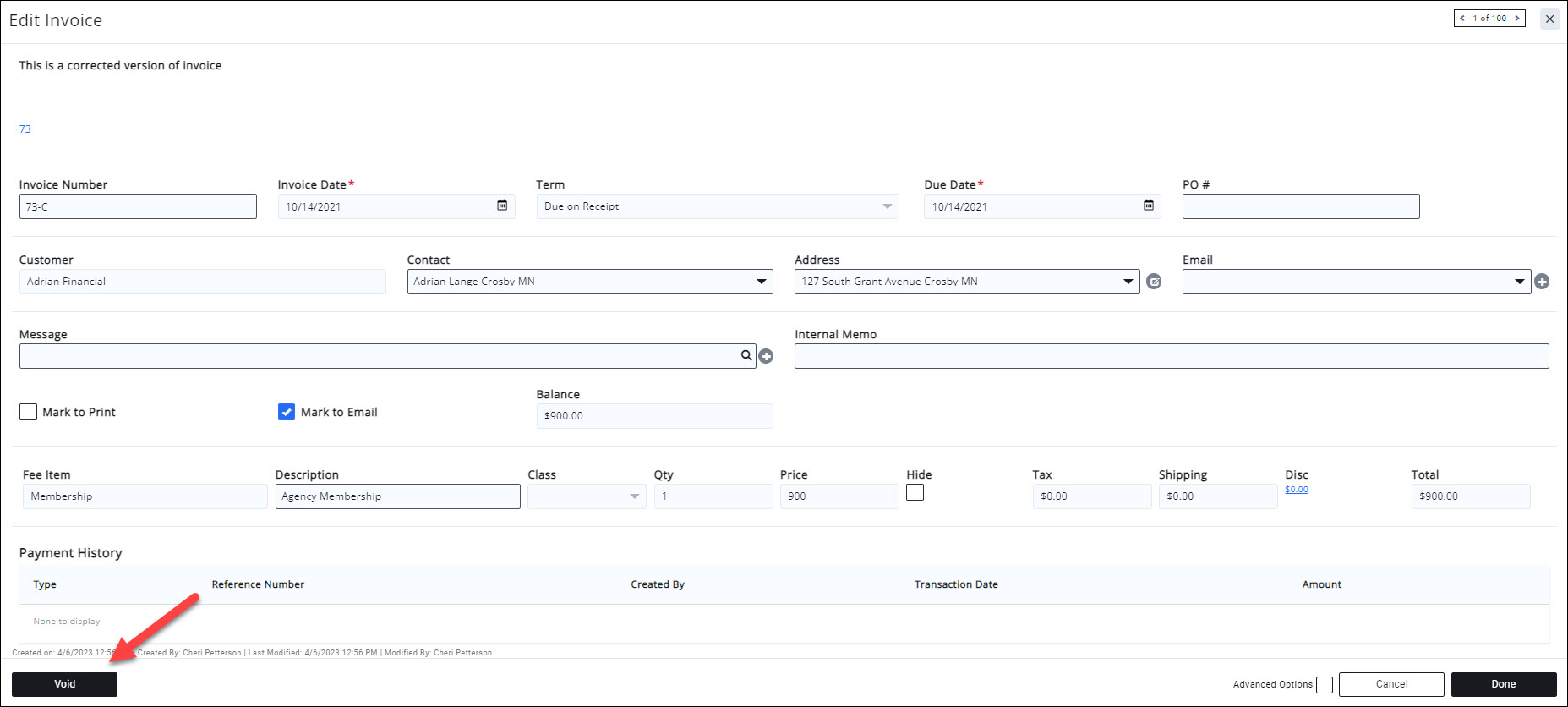Go to the next invoice record arrow
Image resolution: width=1568 pixels, height=707 pixels.
pos(1517,18)
